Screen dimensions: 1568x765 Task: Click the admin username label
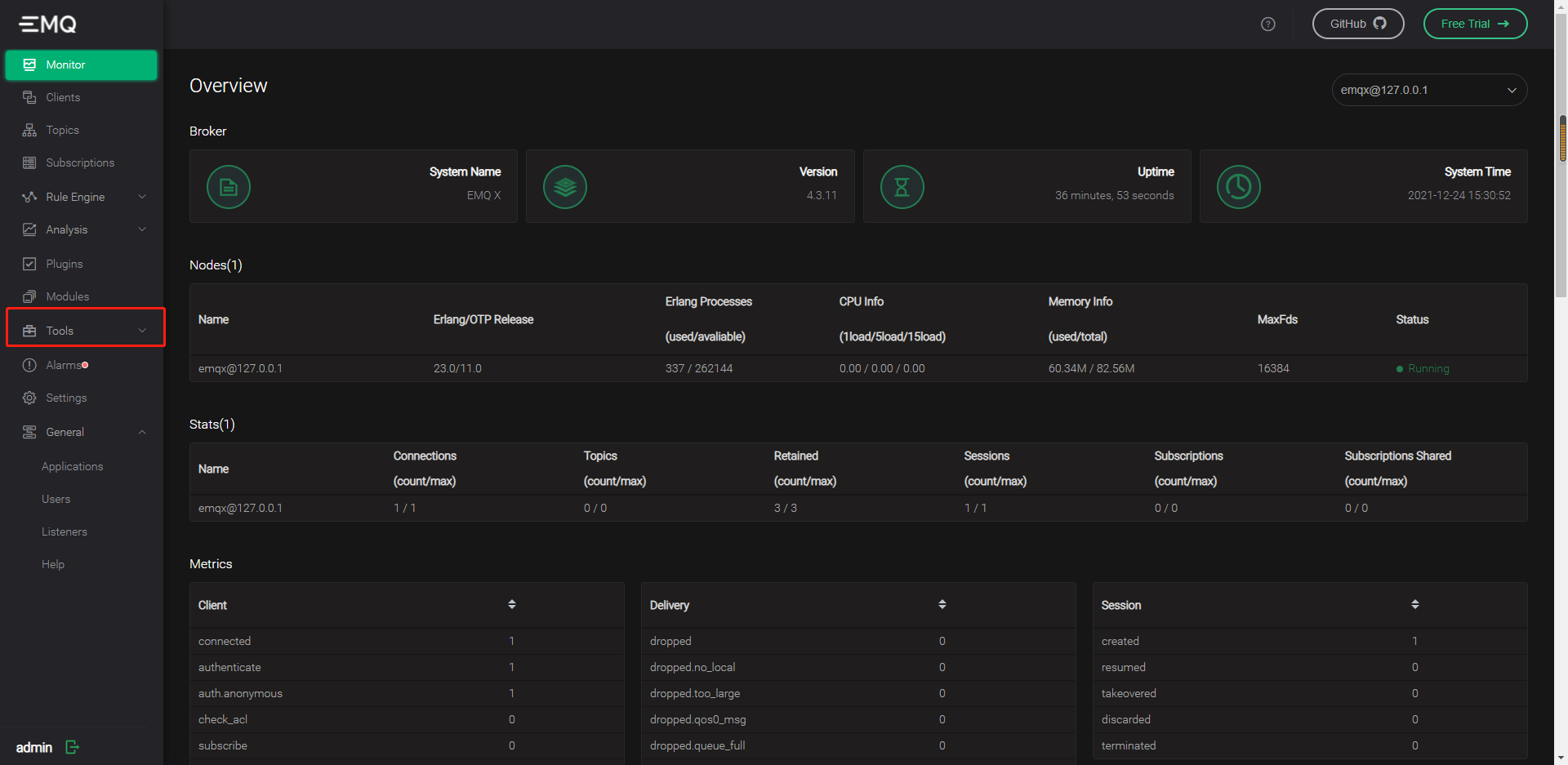34,747
